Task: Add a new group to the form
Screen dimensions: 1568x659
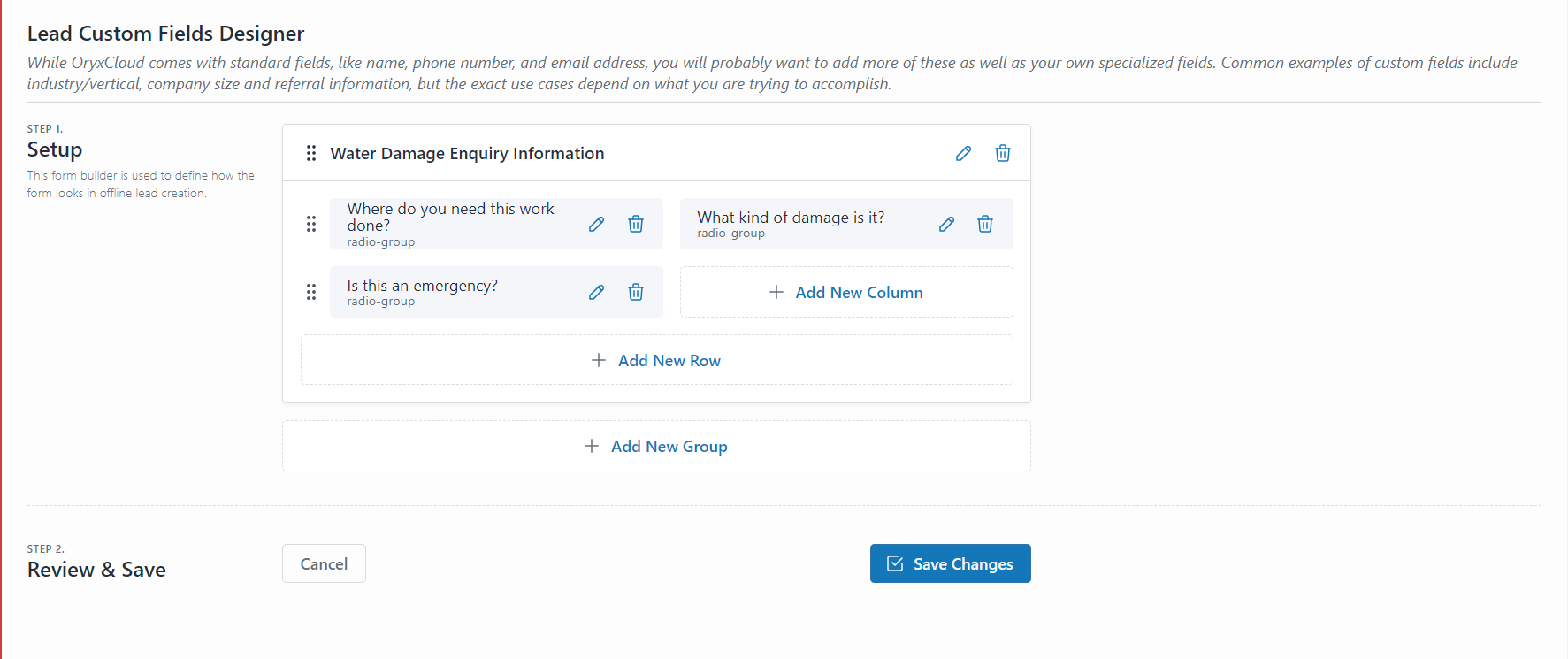Action: [656, 446]
